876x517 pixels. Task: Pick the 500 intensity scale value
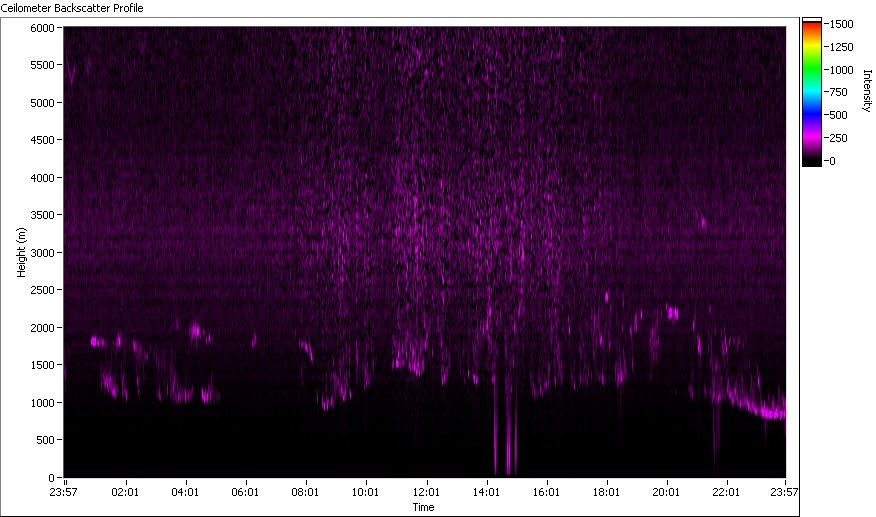839,115
